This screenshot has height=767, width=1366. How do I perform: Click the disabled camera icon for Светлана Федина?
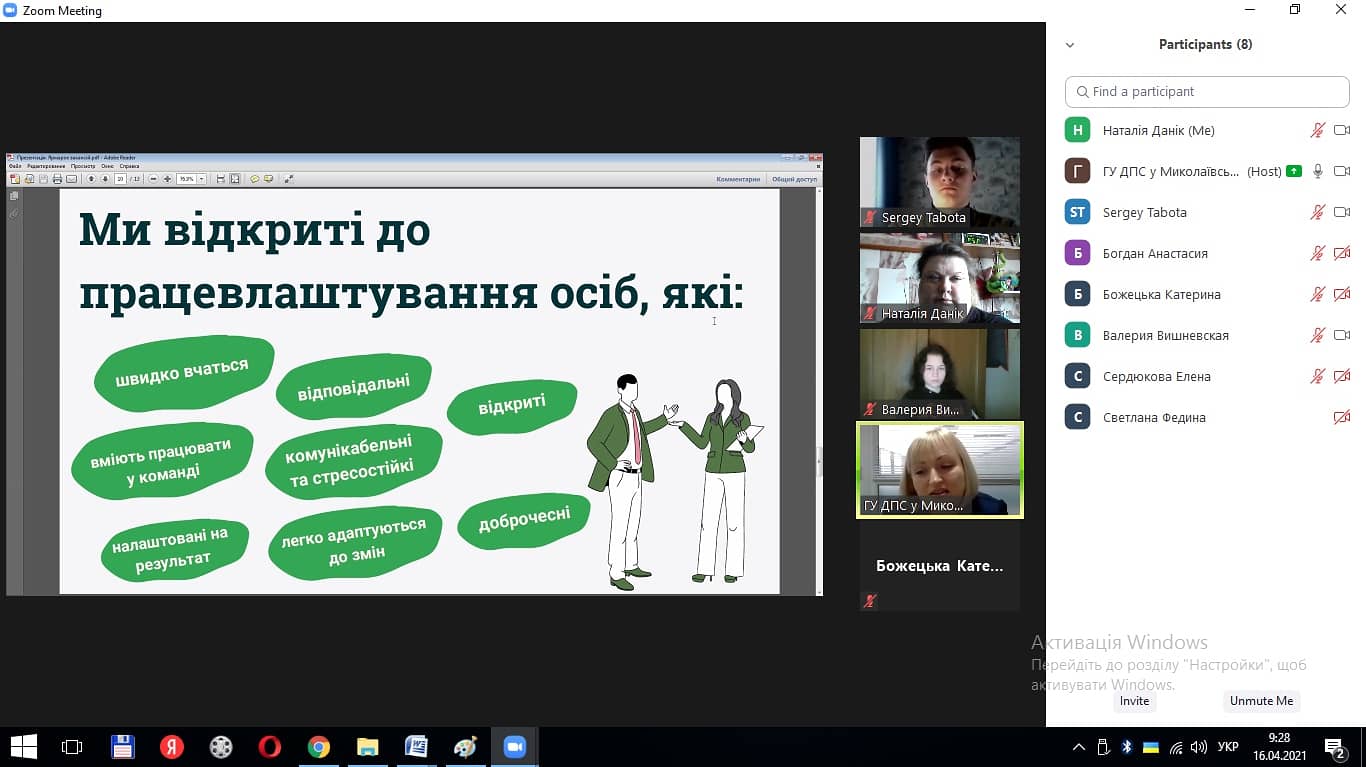click(x=1342, y=417)
